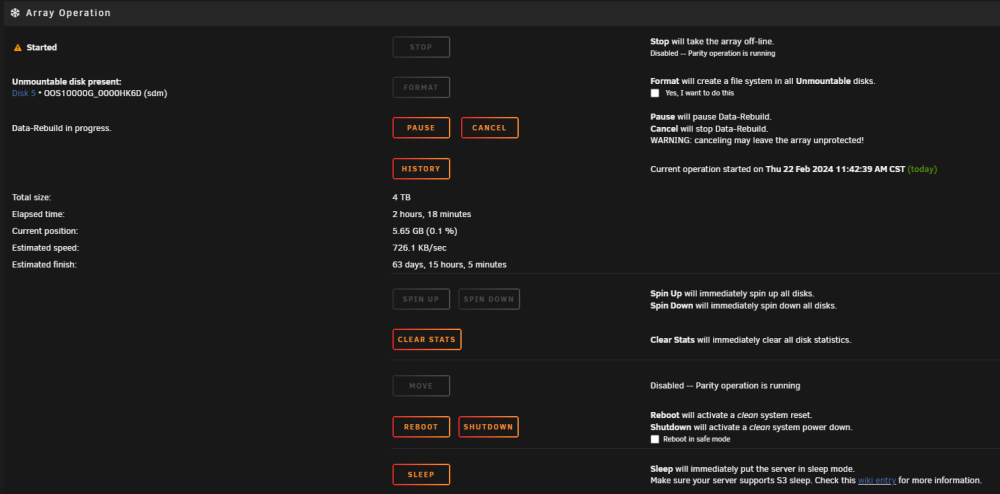Click the disabled Stop button
This screenshot has width=1000, height=494.
(x=421, y=47)
